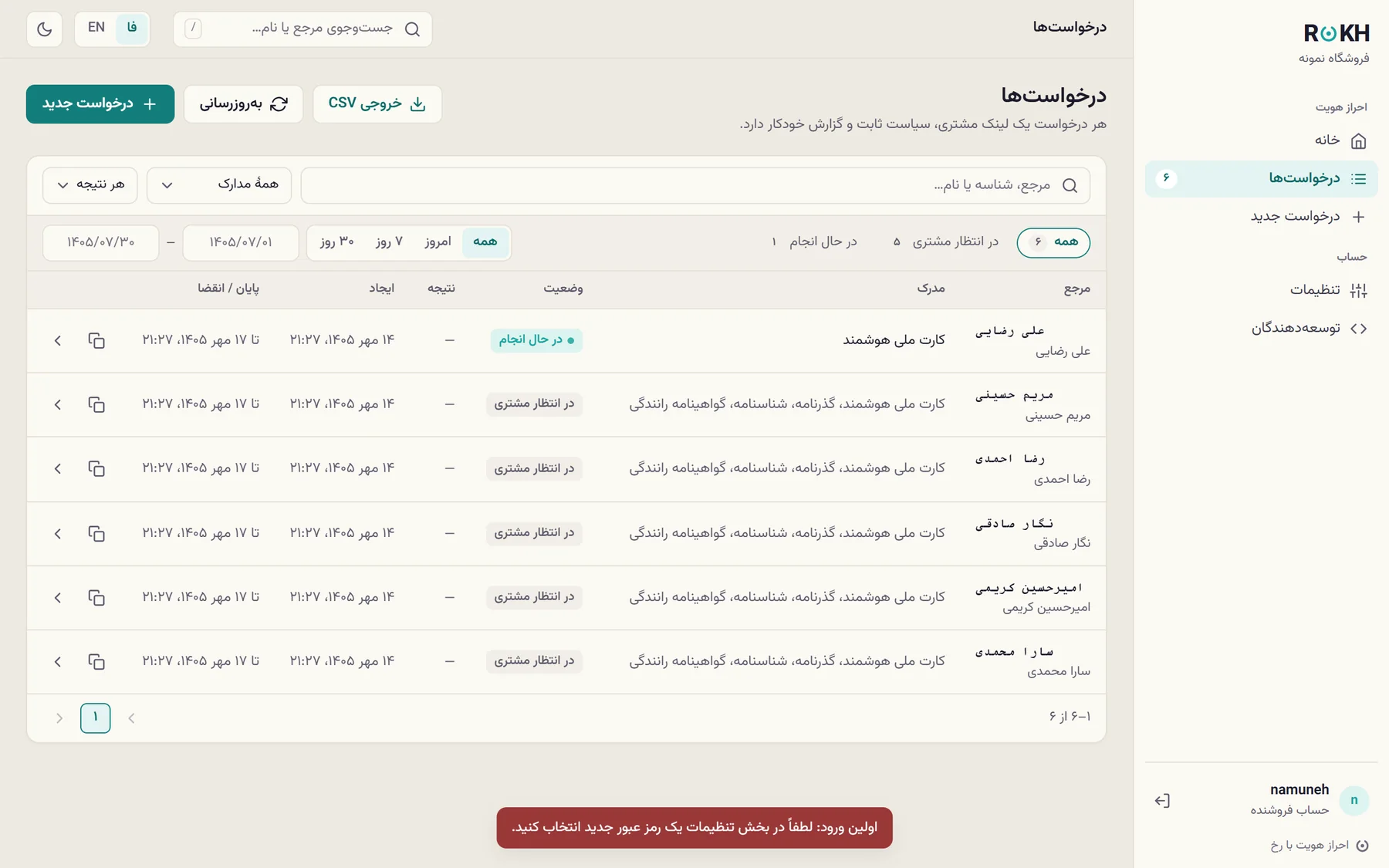Open details chevron for علی رضایی row
This screenshot has height=868, width=1389.
click(x=58, y=340)
